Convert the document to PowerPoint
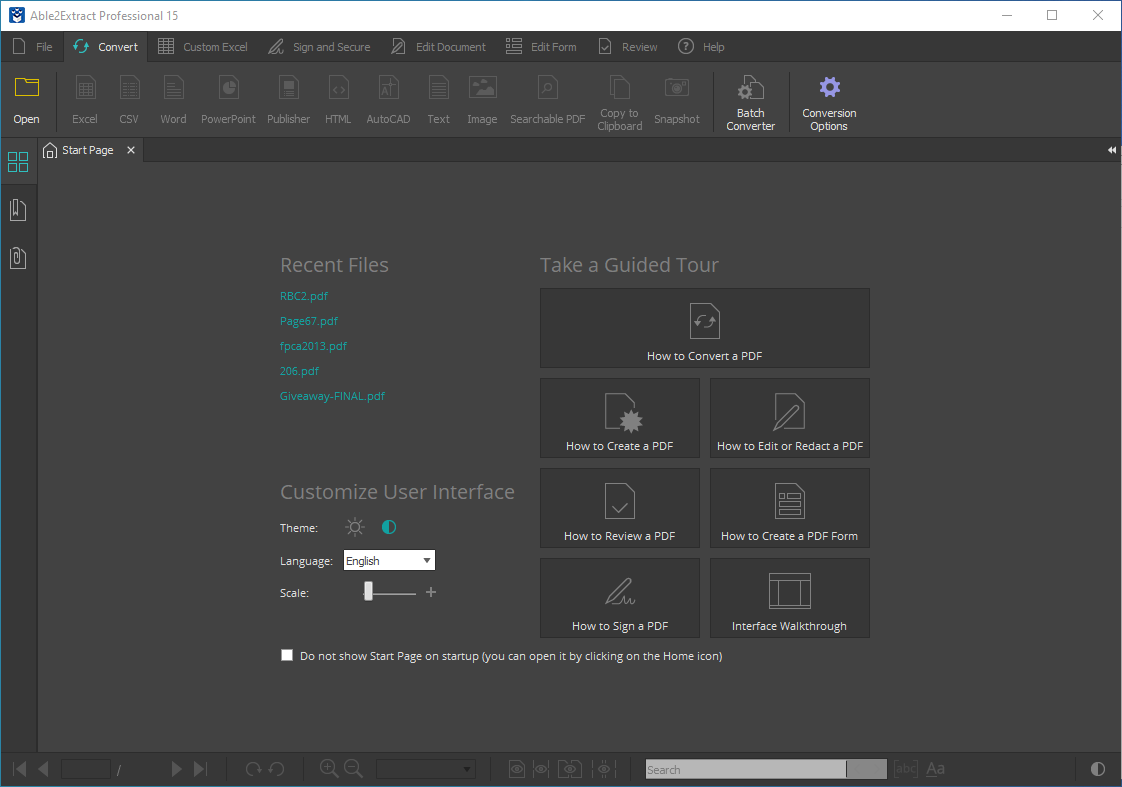The image size is (1122, 787). [x=228, y=98]
